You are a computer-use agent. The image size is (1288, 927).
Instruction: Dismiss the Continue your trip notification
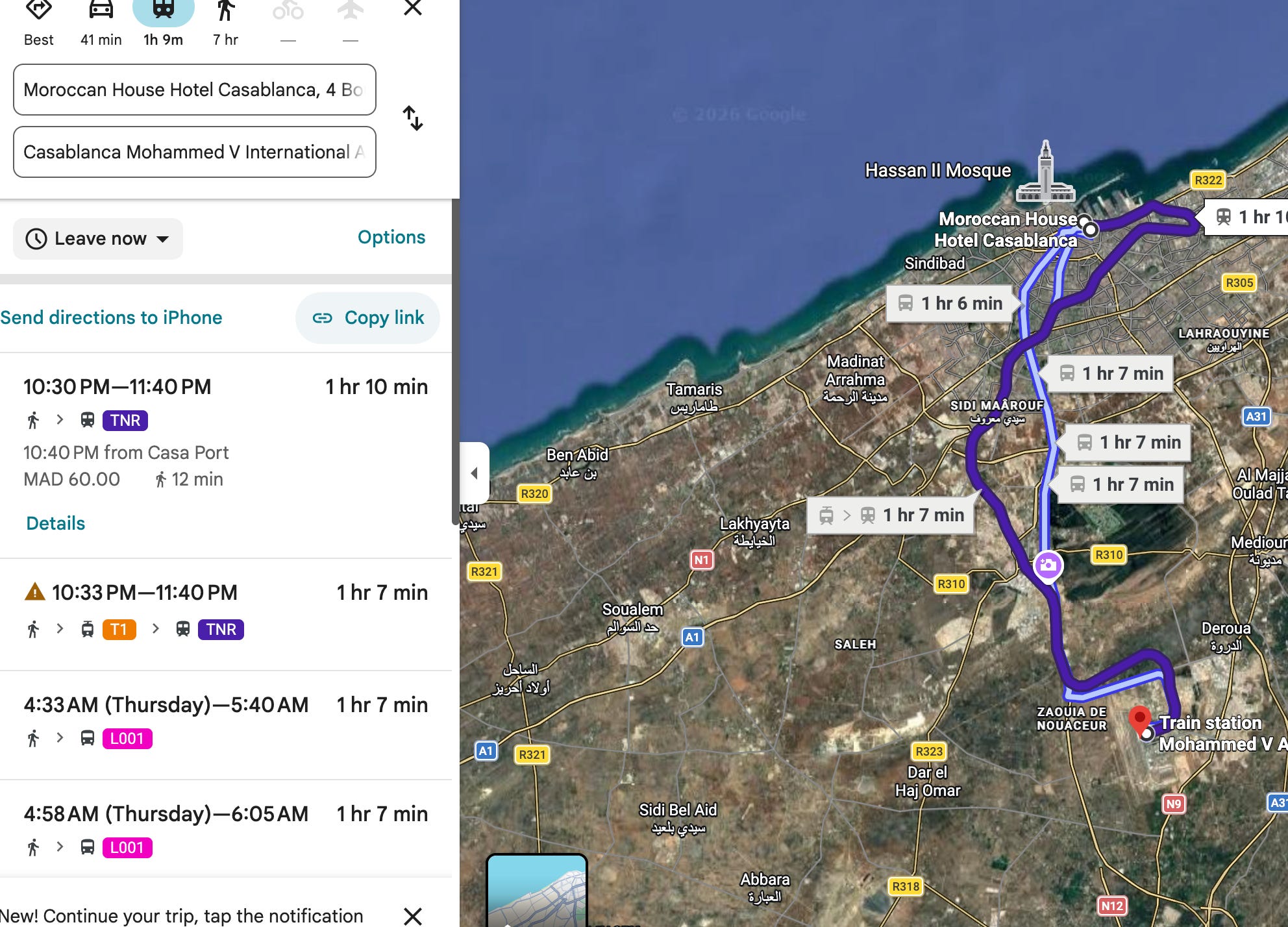413,916
